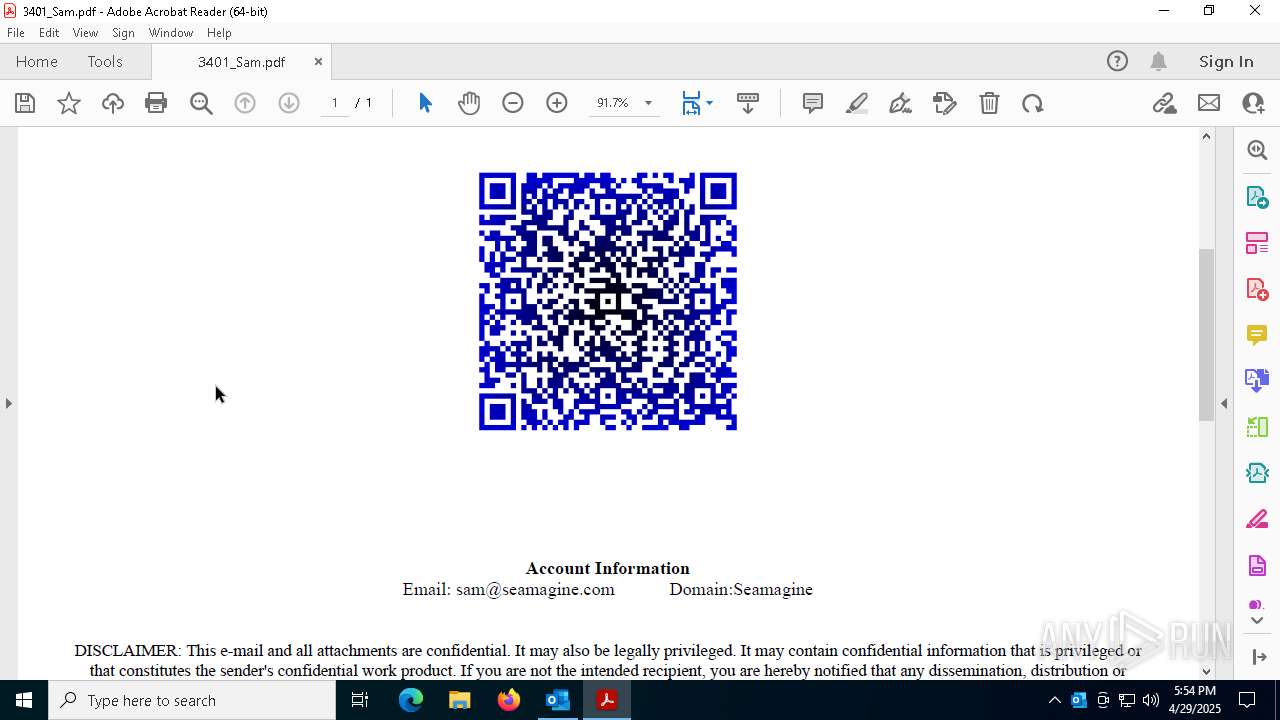Viewport: 1280px width, 720px height.
Task: Click the scroll up arrow of document
Action: (1206, 136)
